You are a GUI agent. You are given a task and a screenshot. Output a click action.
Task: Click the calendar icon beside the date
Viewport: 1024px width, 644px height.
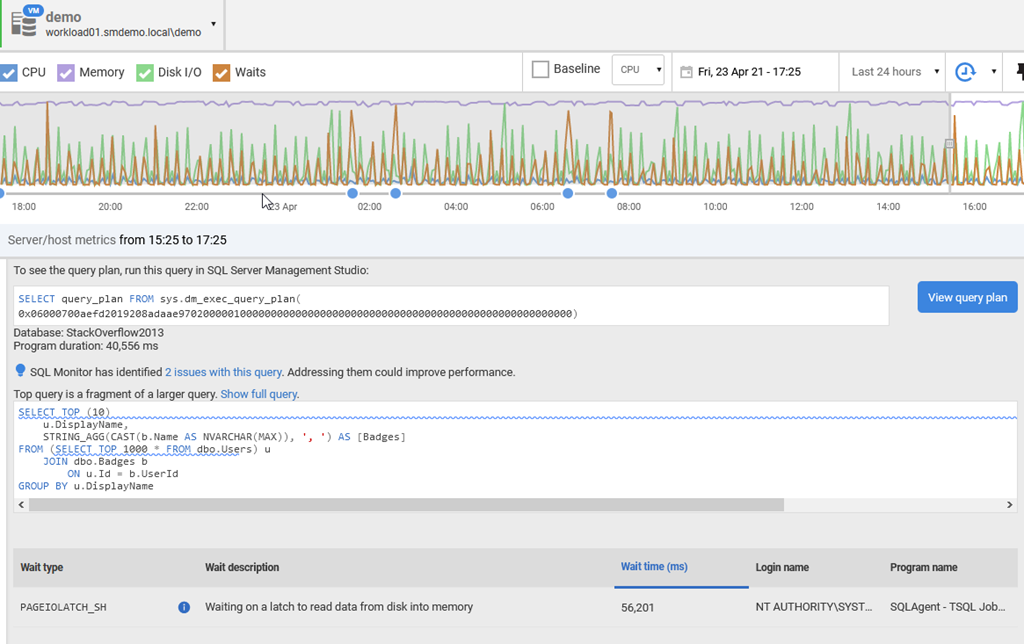click(686, 72)
